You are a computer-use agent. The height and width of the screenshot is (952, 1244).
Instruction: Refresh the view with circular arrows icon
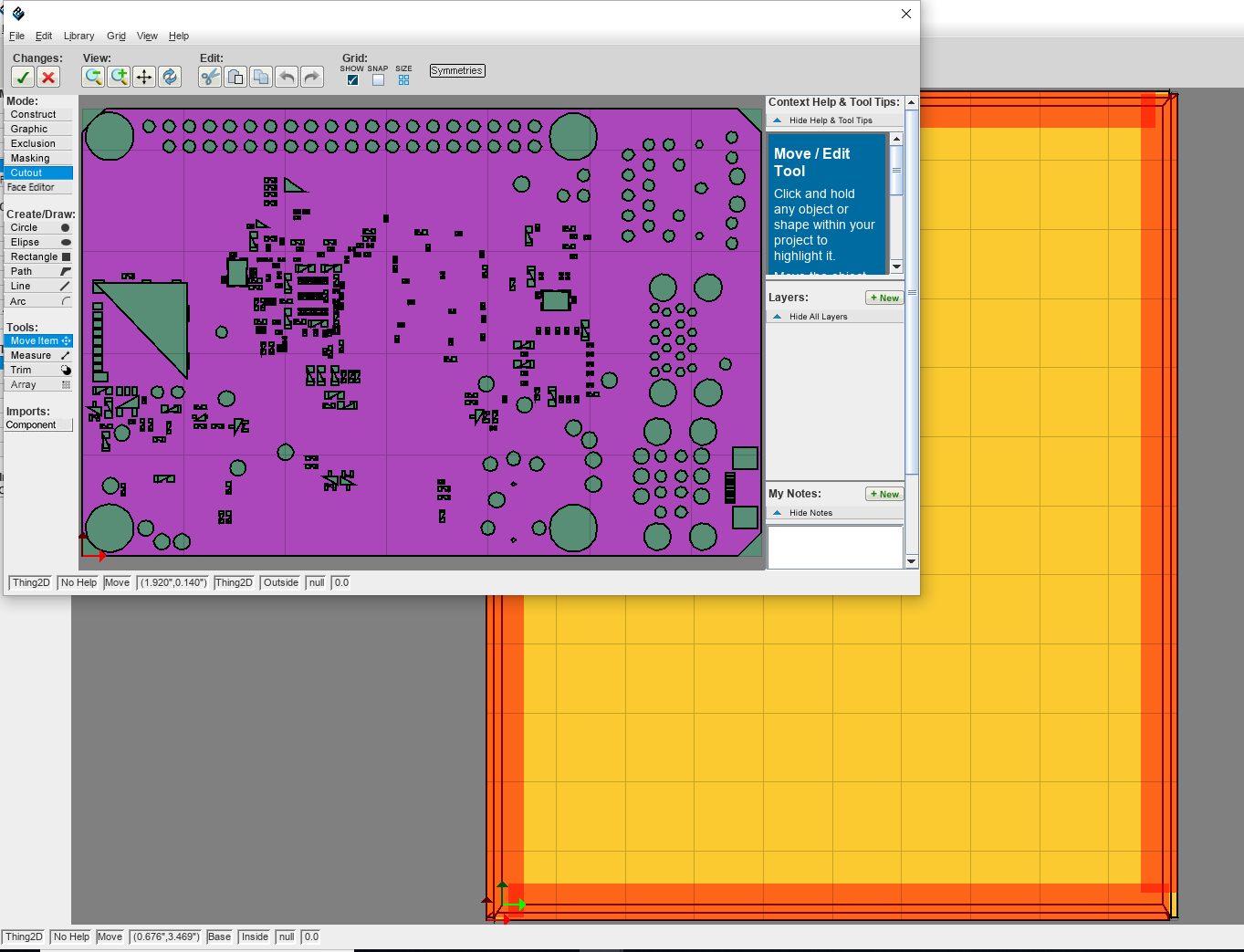pyautogui.click(x=170, y=77)
